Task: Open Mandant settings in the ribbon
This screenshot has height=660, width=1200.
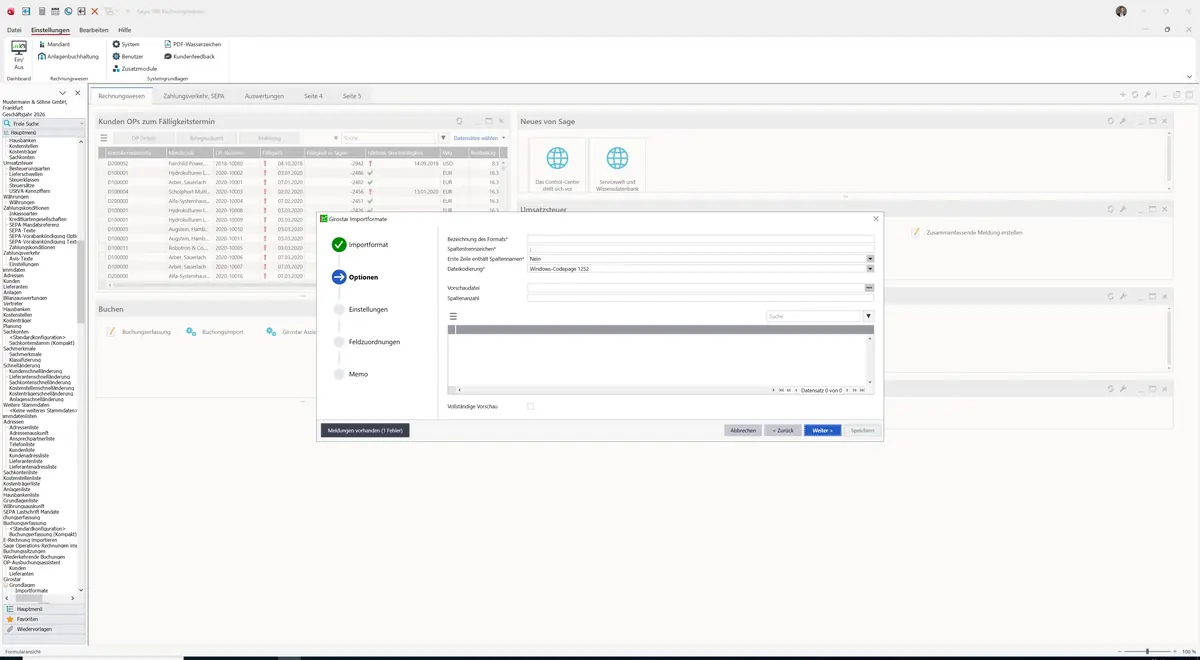Action: click(x=53, y=44)
